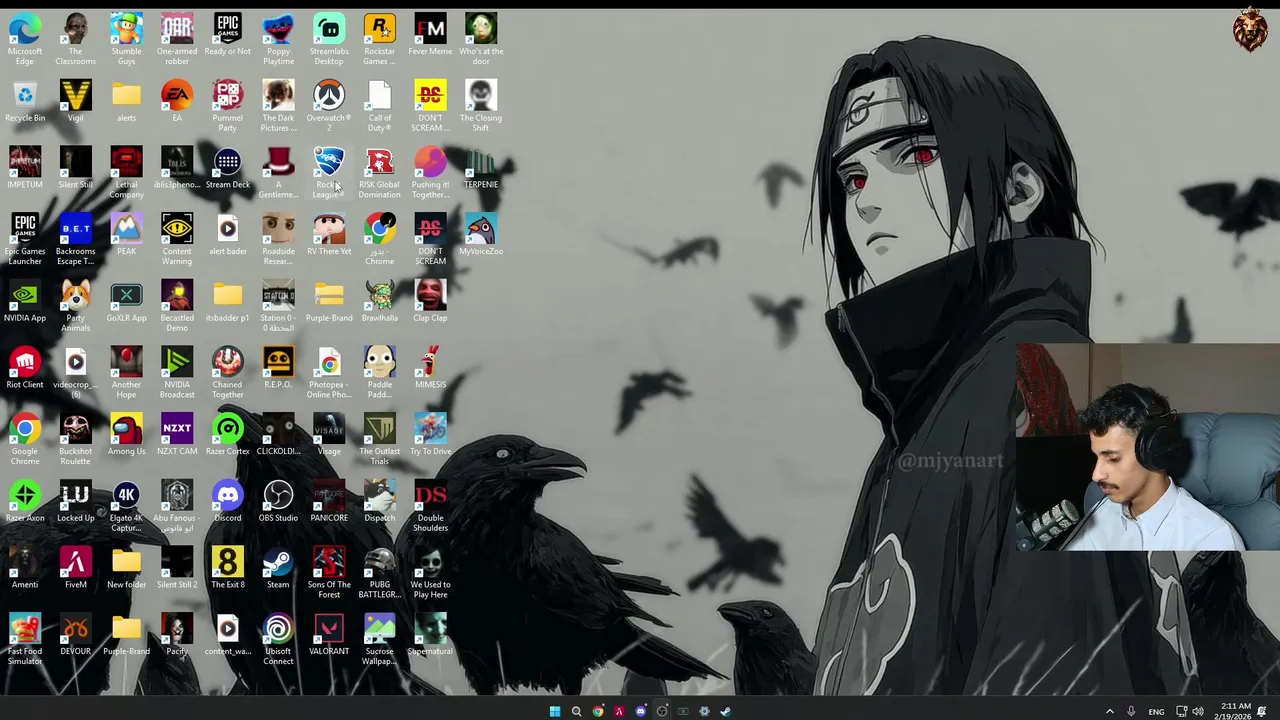This screenshot has height=720, width=1280.
Task: Open the Fast Food Simulator icon
Action: pos(25,640)
